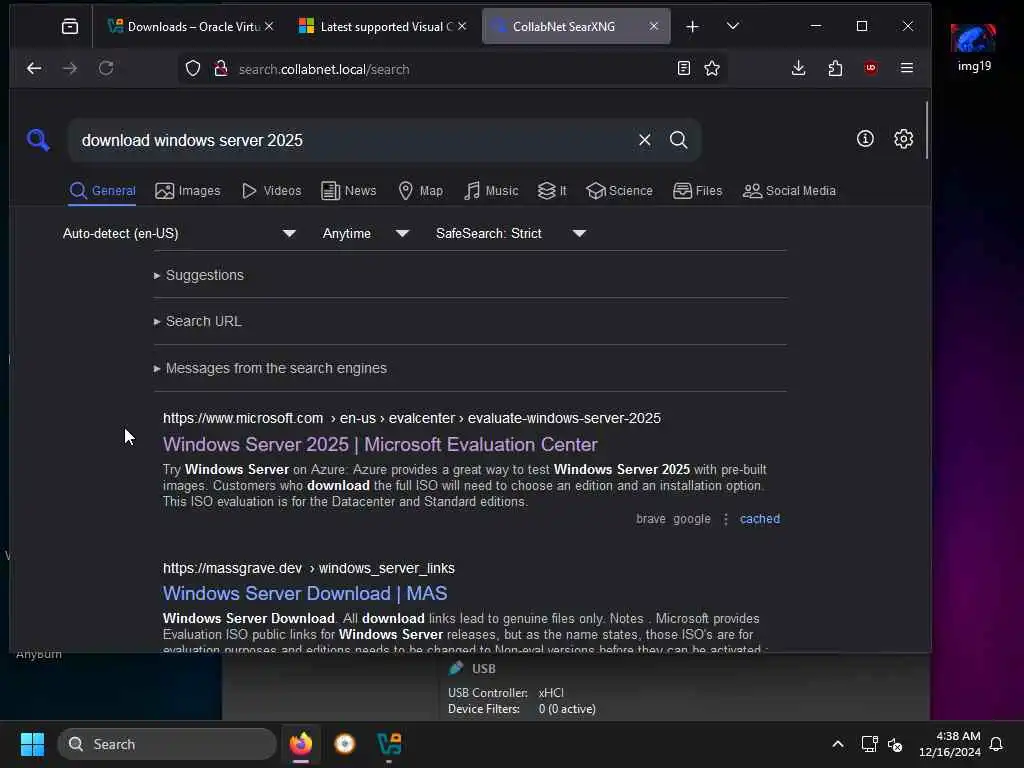Show hidden system tray icons
Screen dimensions: 1024x768
837,744
